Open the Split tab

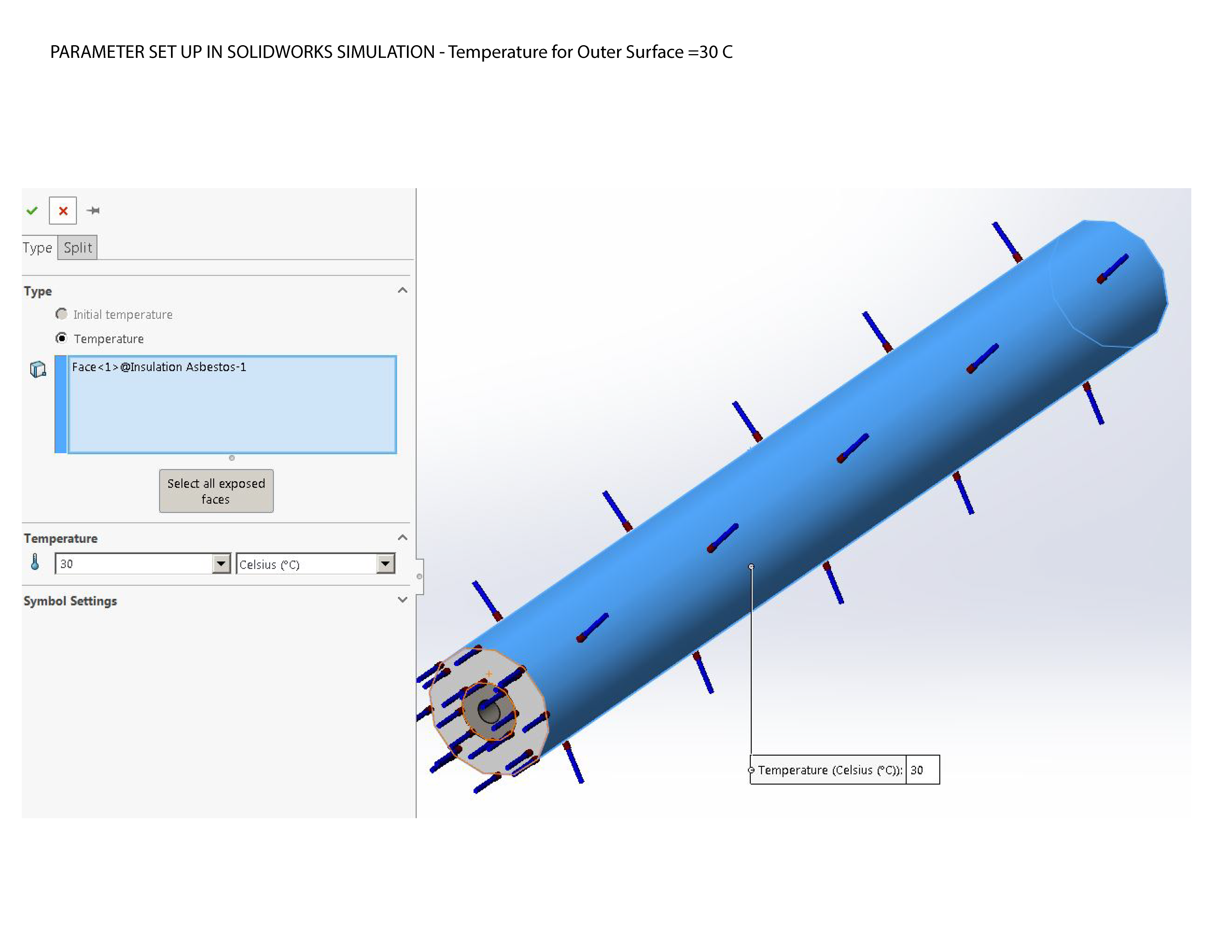coord(77,248)
